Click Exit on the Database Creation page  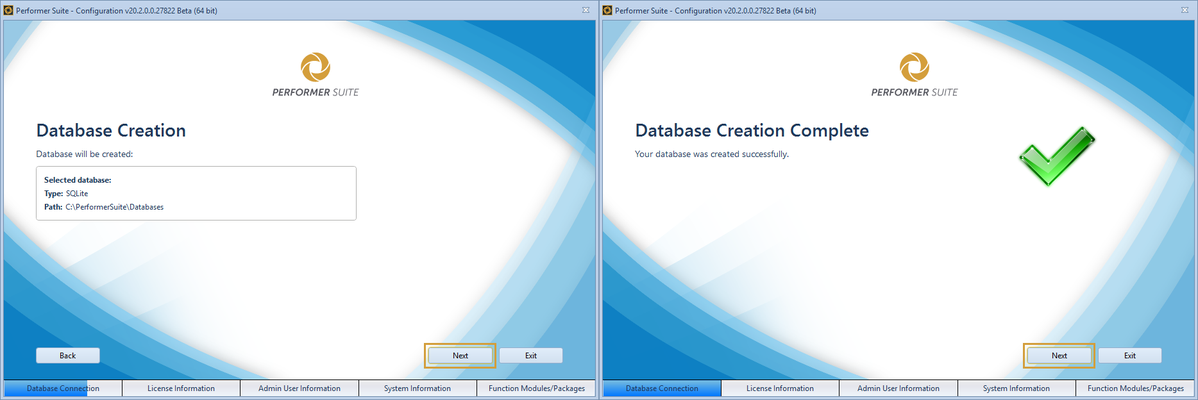pos(531,355)
